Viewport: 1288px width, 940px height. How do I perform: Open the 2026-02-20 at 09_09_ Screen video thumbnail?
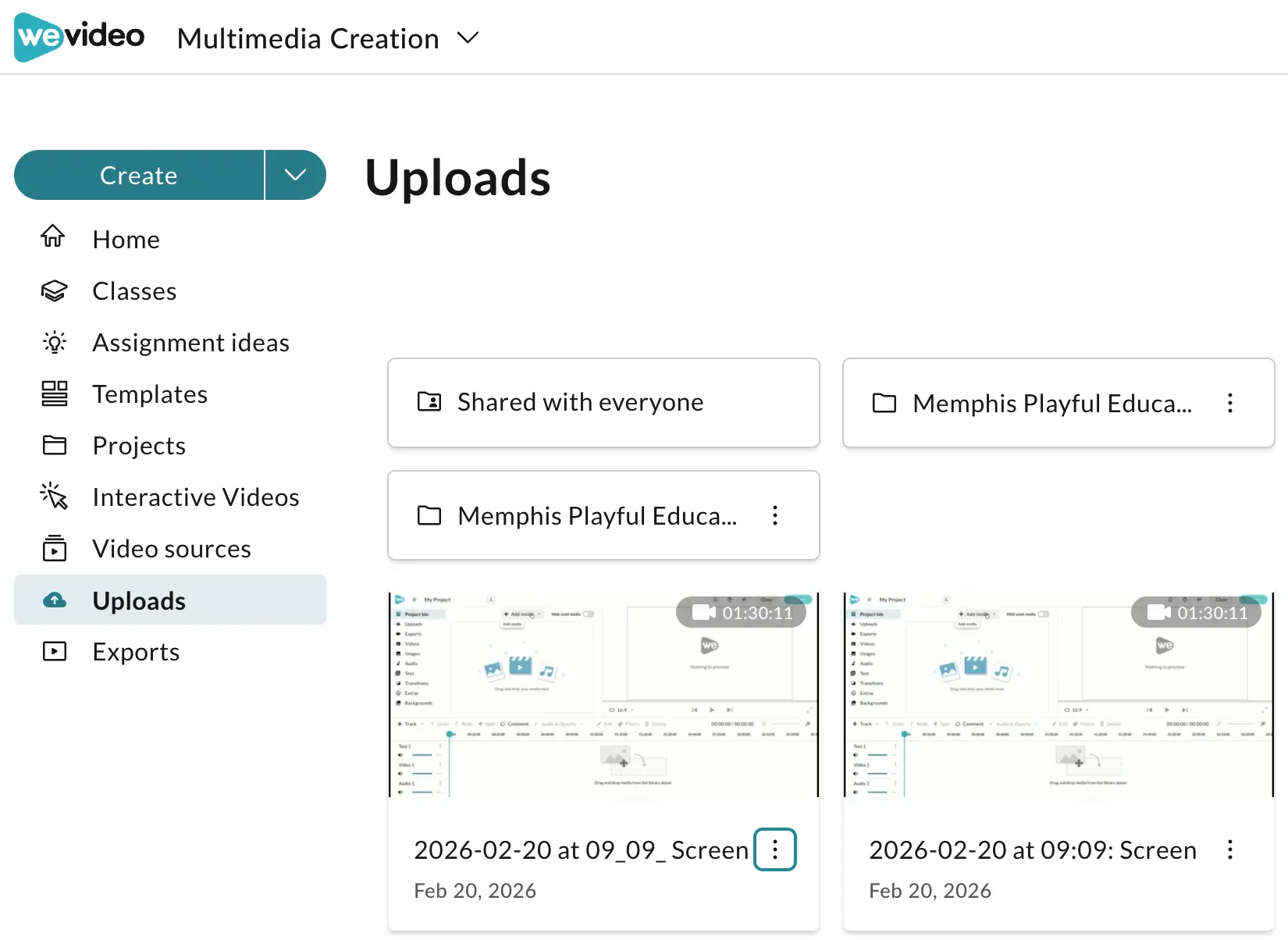point(603,695)
